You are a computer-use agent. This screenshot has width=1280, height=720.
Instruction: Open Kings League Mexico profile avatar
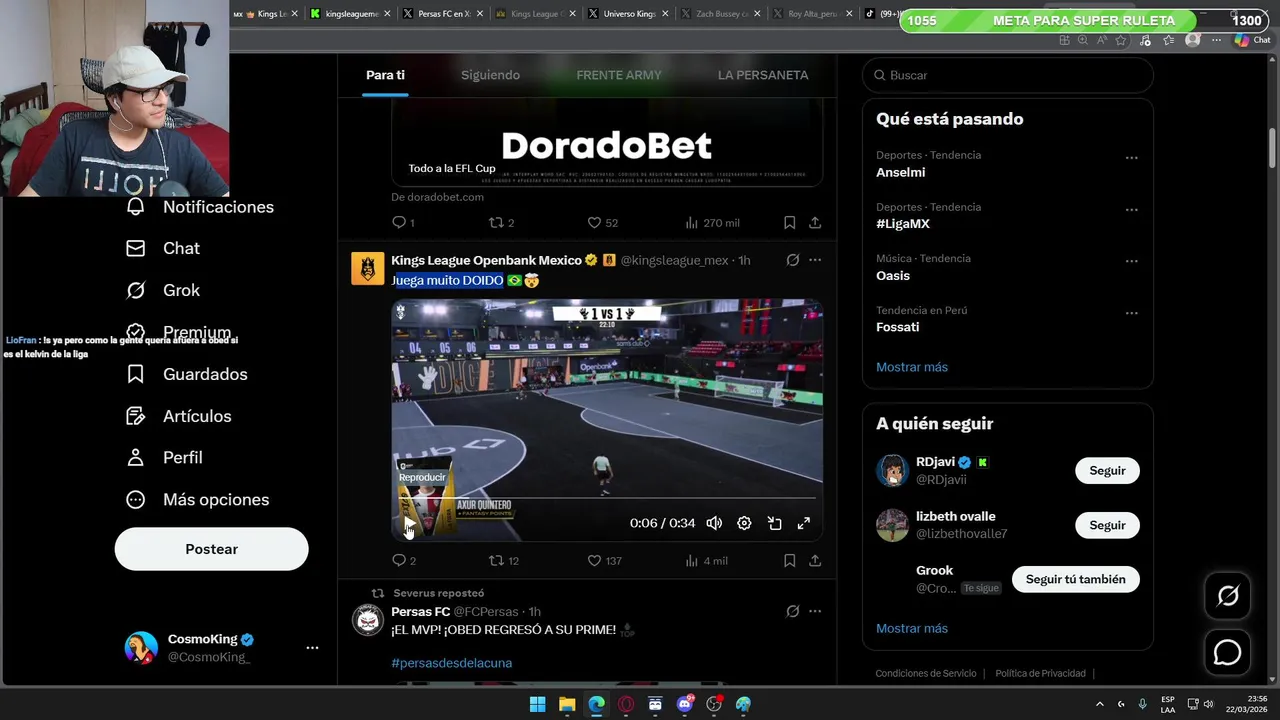click(x=368, y=269)
